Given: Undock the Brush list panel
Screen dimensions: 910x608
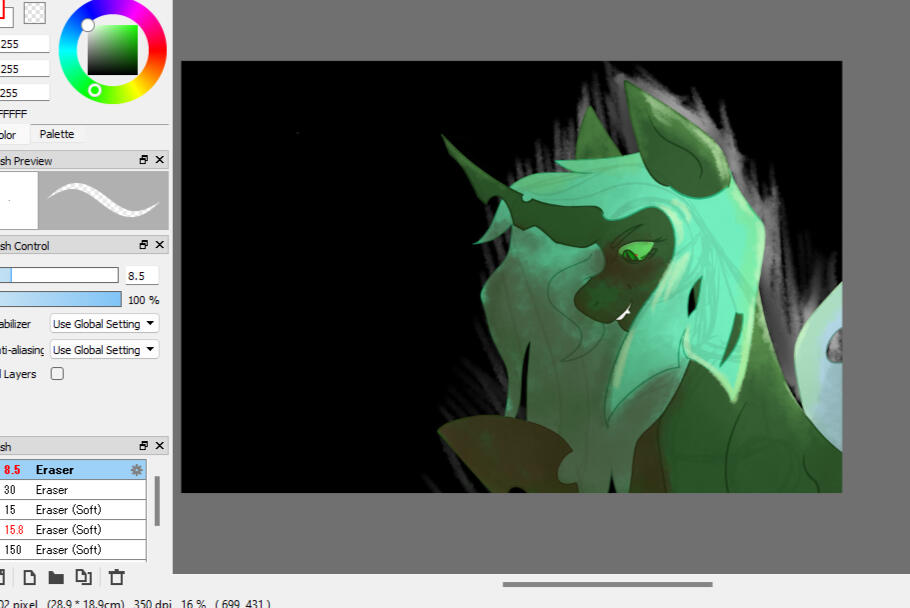Looking at the screenshot, I should coord(144,446).
